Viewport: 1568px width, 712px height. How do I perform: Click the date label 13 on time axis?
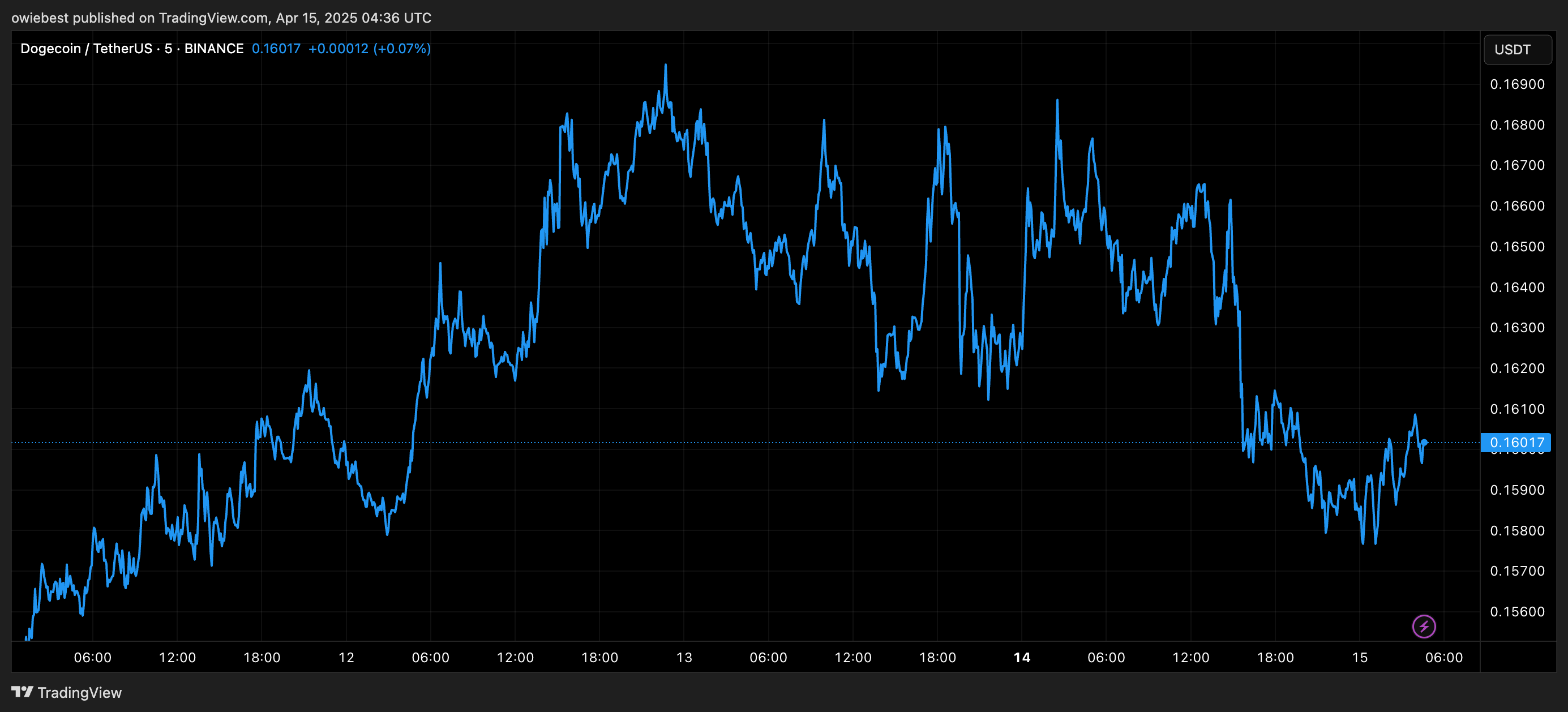click(684, 657)
